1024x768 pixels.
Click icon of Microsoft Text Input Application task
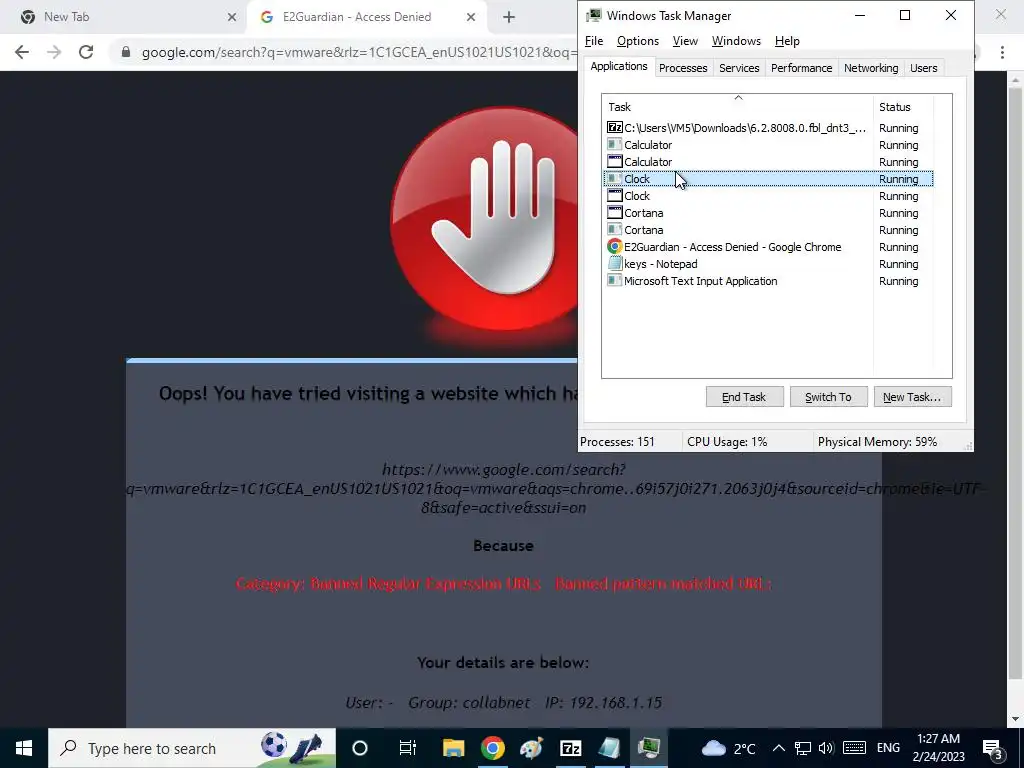(x=615, y=281)
